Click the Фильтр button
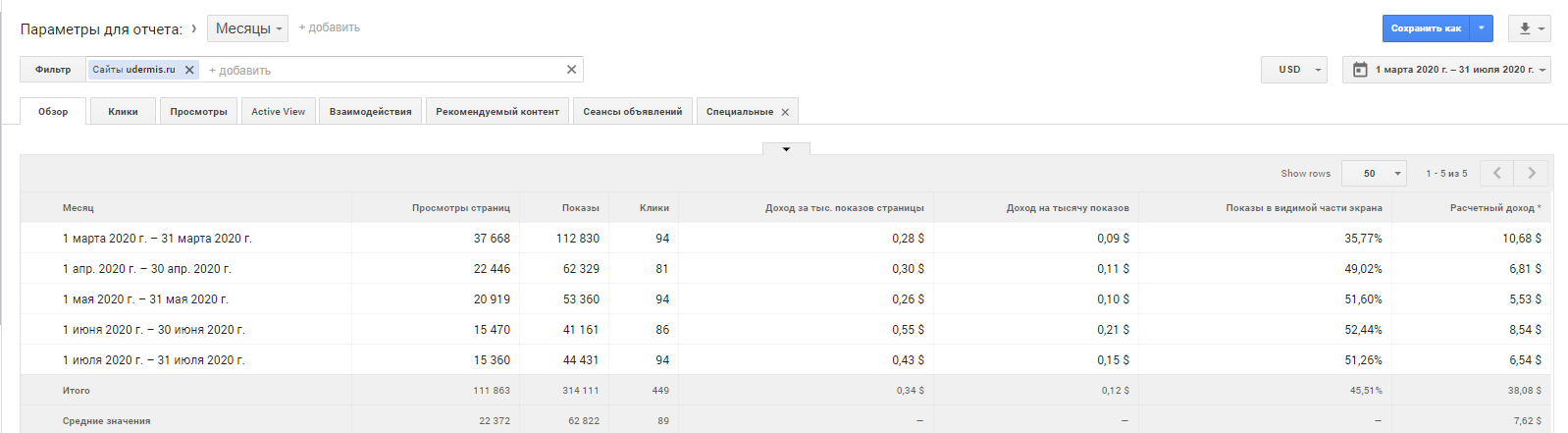 [53, 70]
